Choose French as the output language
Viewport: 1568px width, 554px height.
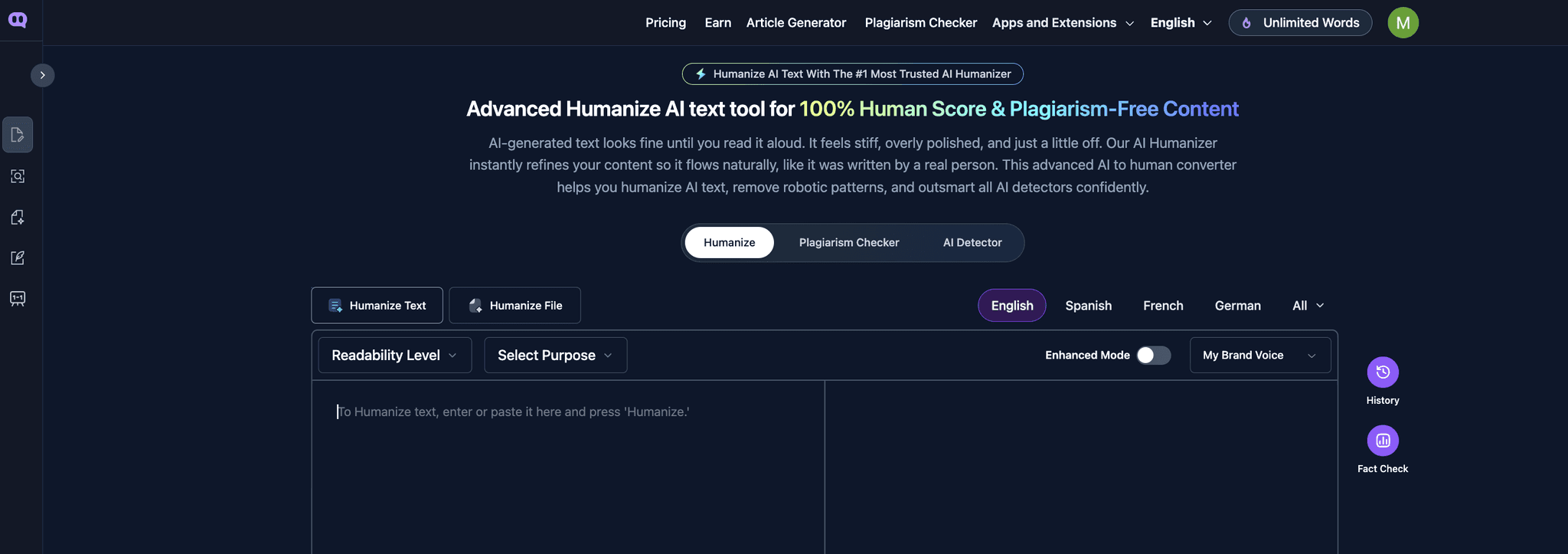coord(1163,305)
